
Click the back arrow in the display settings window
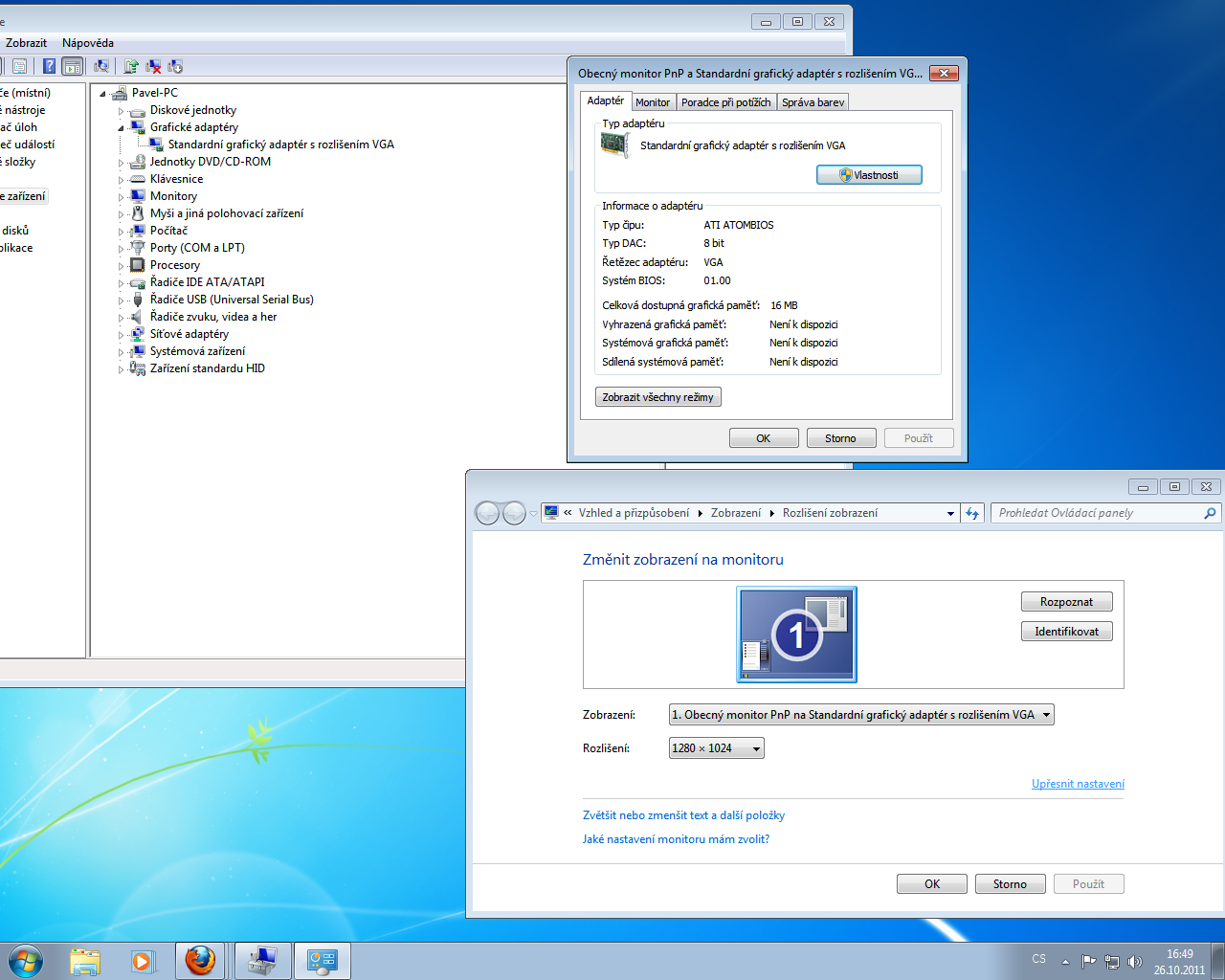tap(487, 513)
